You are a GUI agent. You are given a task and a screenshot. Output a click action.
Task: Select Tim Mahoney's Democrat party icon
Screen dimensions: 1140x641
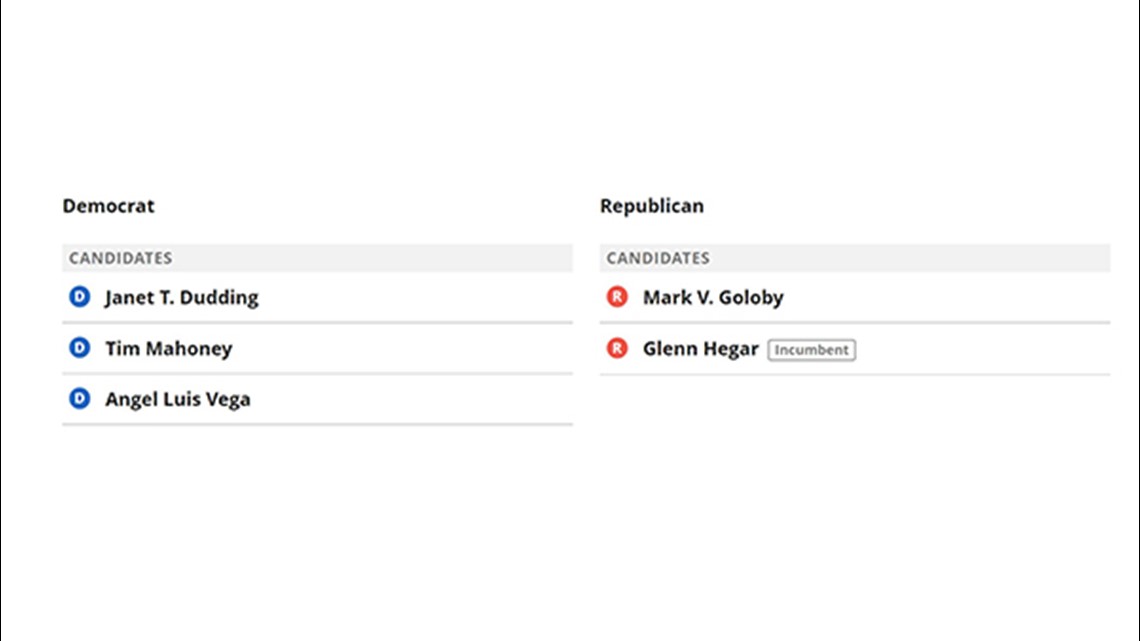click(x=79, y=347)
